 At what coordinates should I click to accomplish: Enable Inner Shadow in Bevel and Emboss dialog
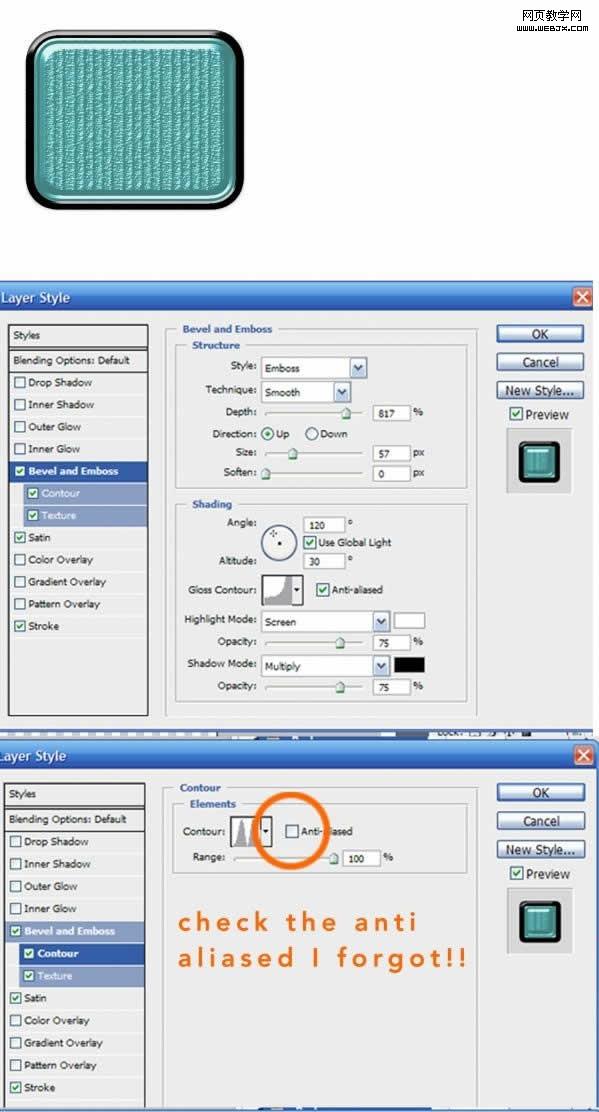tap(19, 404)
